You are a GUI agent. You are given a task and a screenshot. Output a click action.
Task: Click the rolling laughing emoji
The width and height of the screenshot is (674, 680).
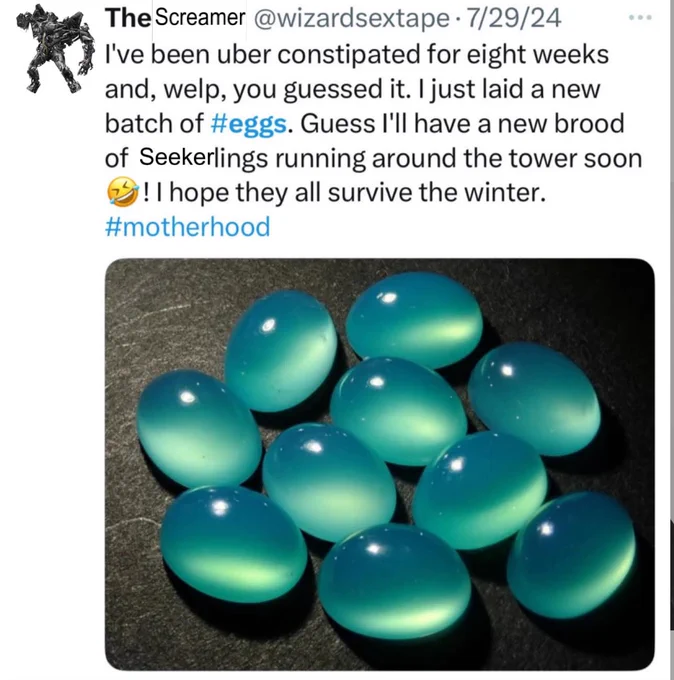[123, 192]
